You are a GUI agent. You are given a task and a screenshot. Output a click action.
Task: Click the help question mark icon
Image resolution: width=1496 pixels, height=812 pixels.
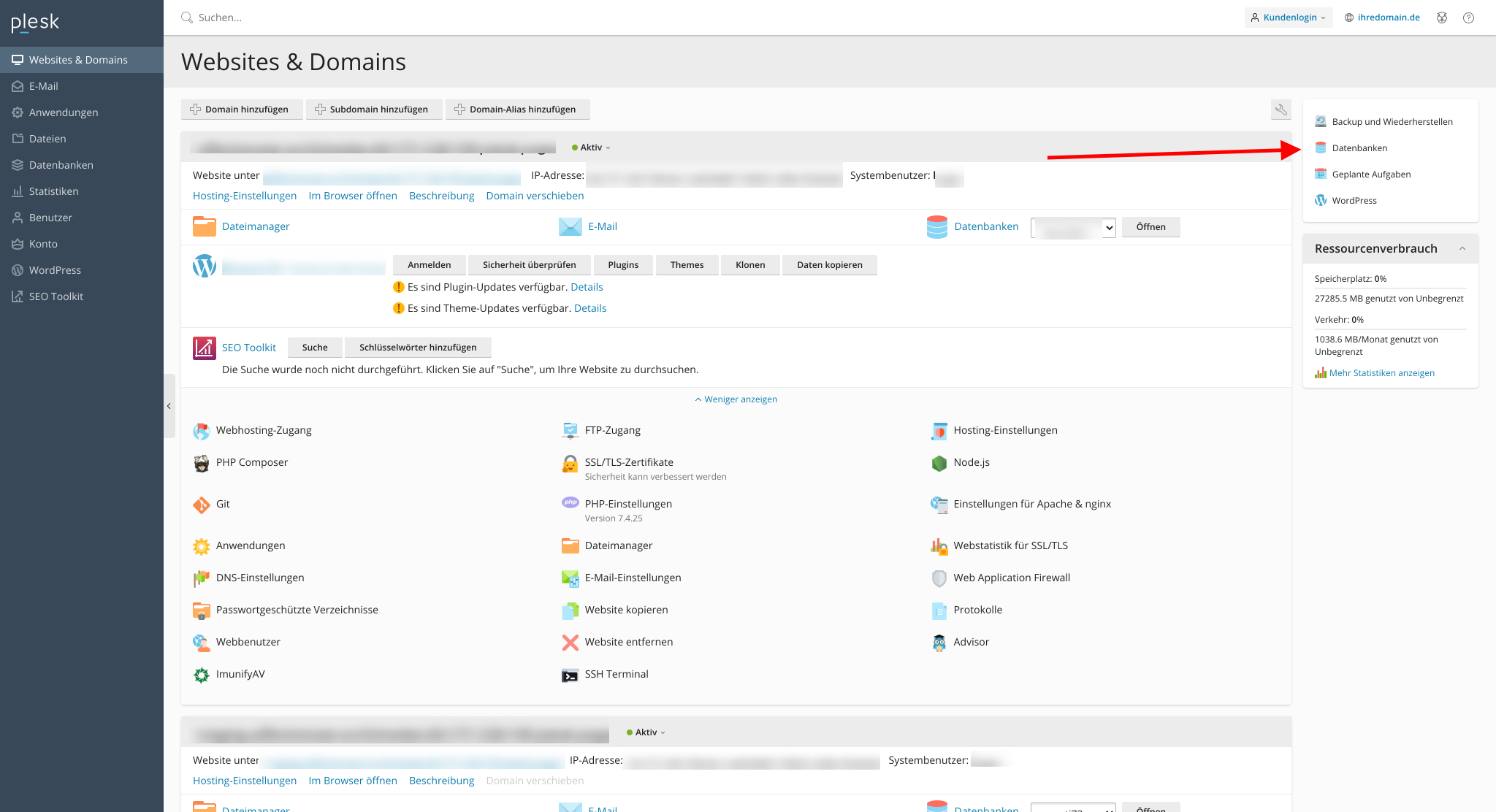tap(1468, 18)
